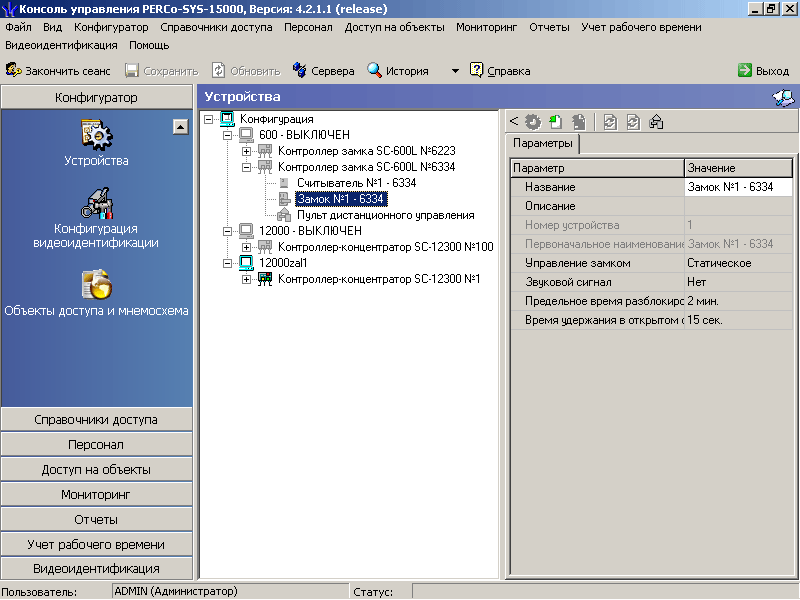
Task: Click the green-arrow document icon
Action: tap(556, 122)
